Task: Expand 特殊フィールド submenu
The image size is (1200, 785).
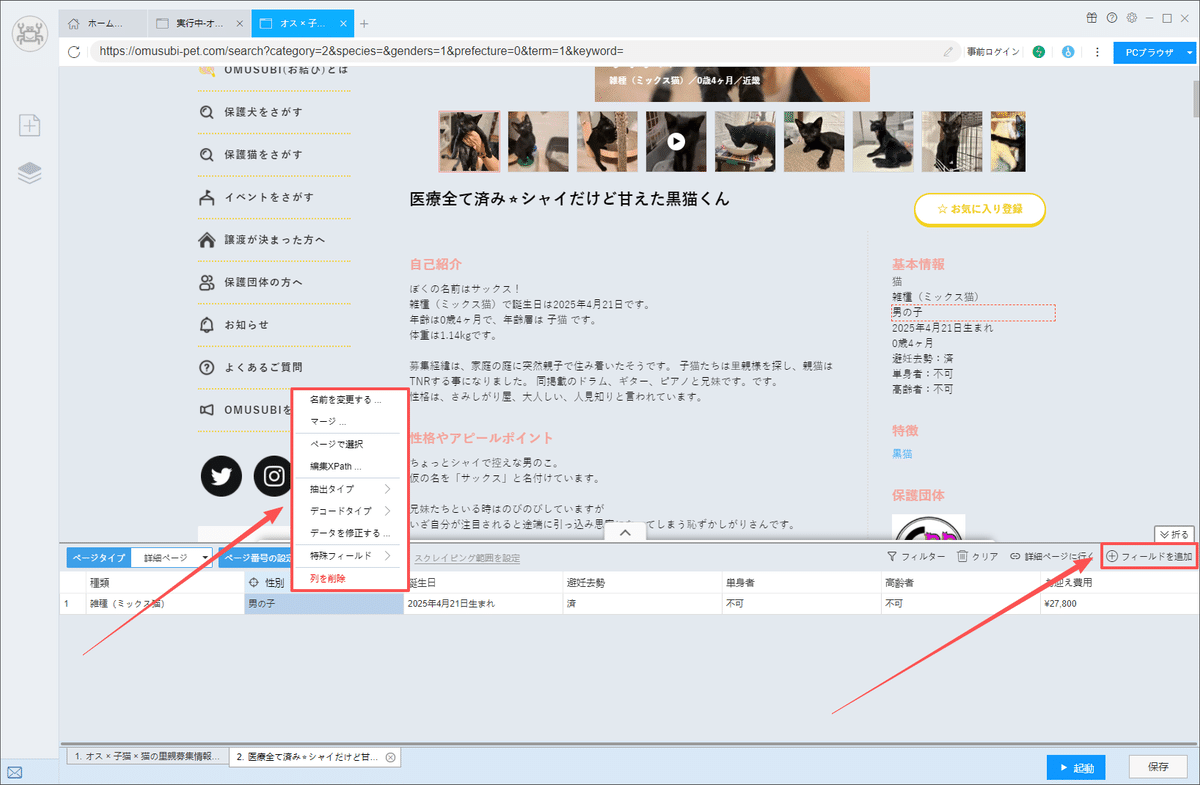Action: tap(349, 555)
